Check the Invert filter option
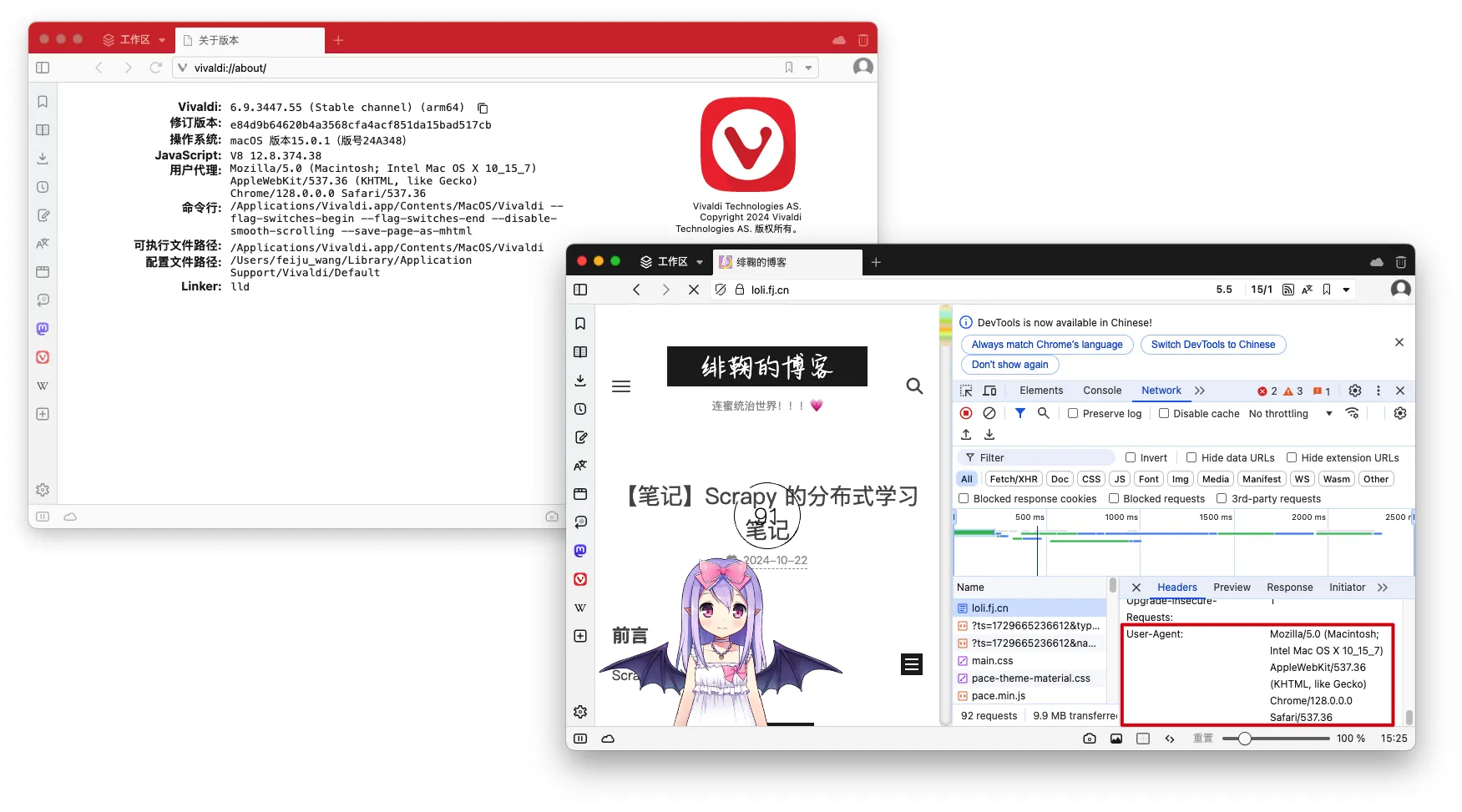Screen dimensions: 1462x812 click(1131, 457)
